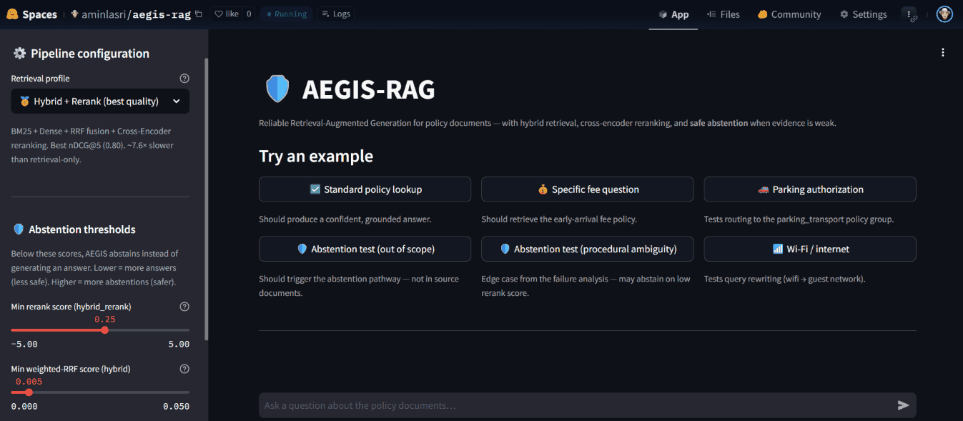Click the AEGIS-RAG title heading
The height and width of the screenshot is (421, 963).
(x=368, y=90)
